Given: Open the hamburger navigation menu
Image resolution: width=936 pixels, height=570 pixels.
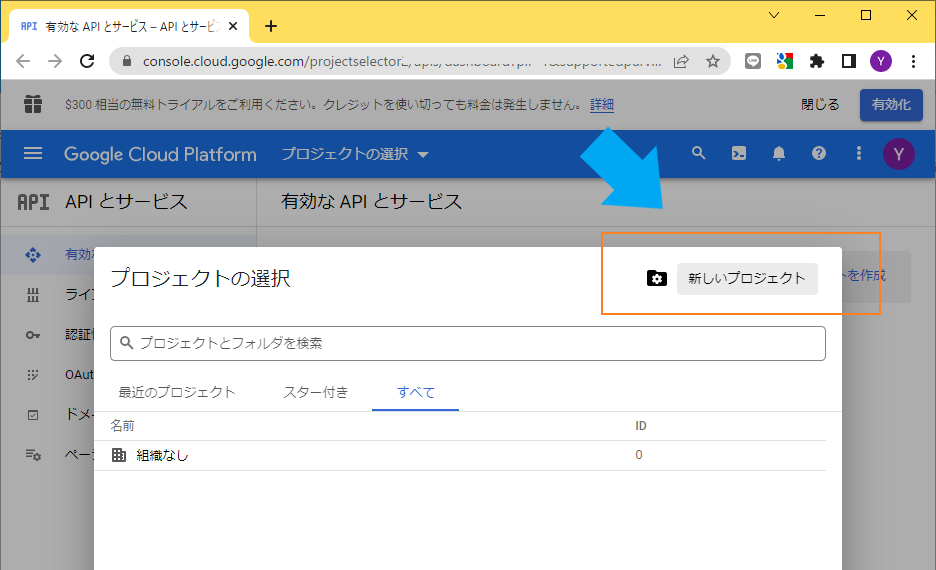Looking at the screenshot, I should tap(33, 154).
